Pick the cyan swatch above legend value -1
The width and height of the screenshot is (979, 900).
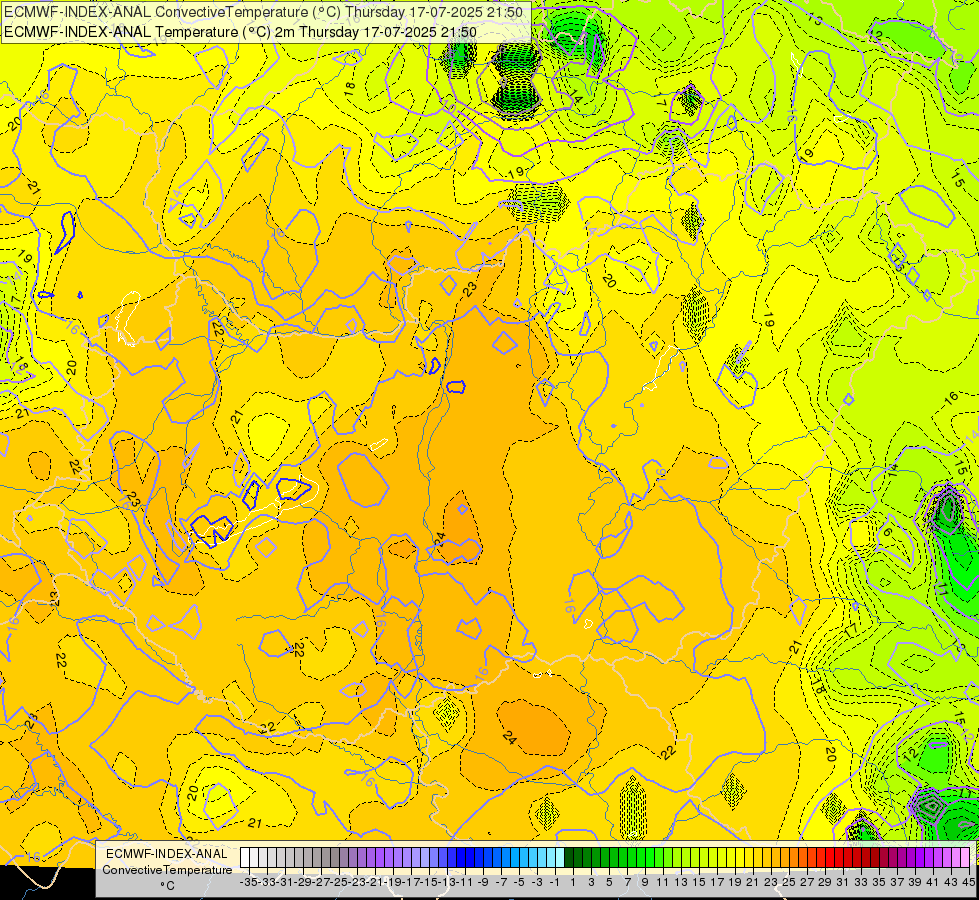(551, 857)
